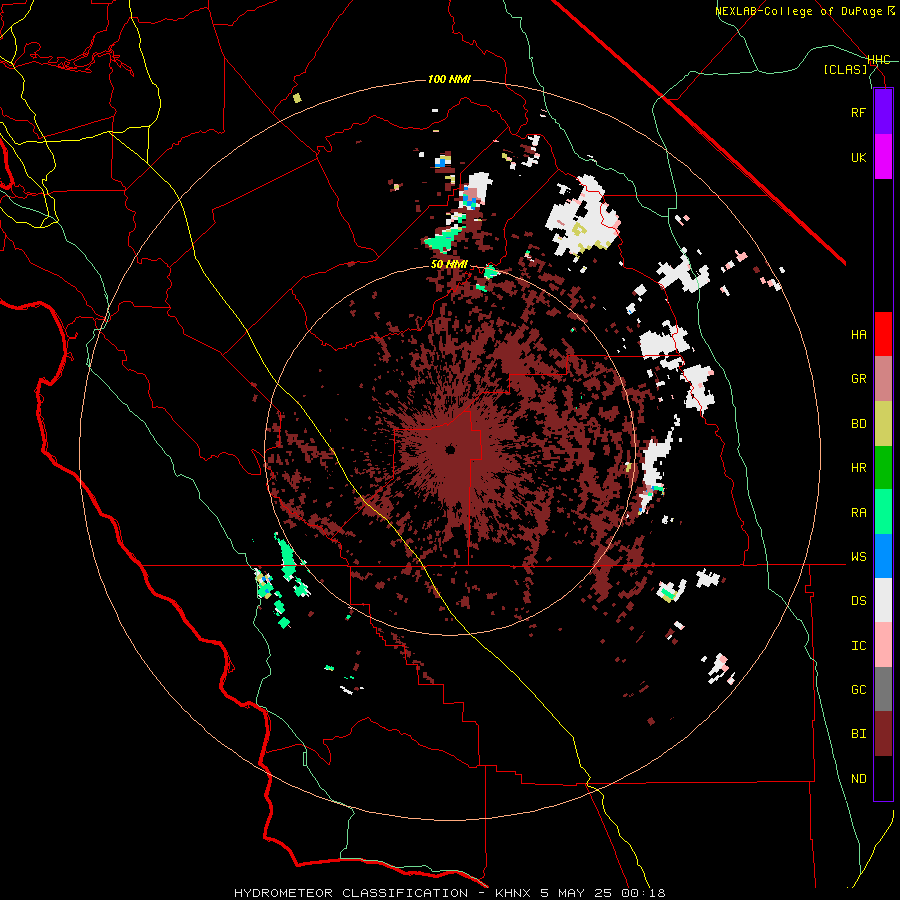
Task: Click the "WS" legend label
Action: (x=858, y=557)
